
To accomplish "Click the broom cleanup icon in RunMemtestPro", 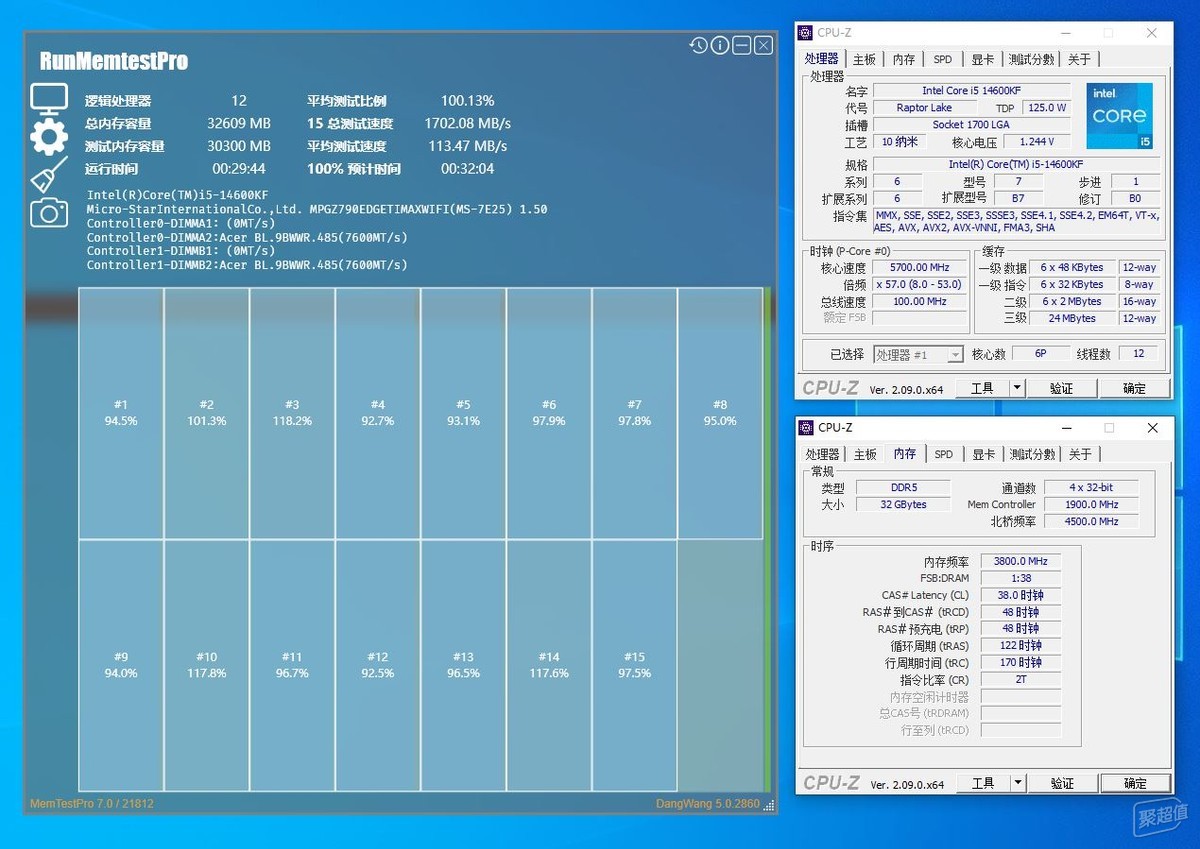I will tap(48, 175).
